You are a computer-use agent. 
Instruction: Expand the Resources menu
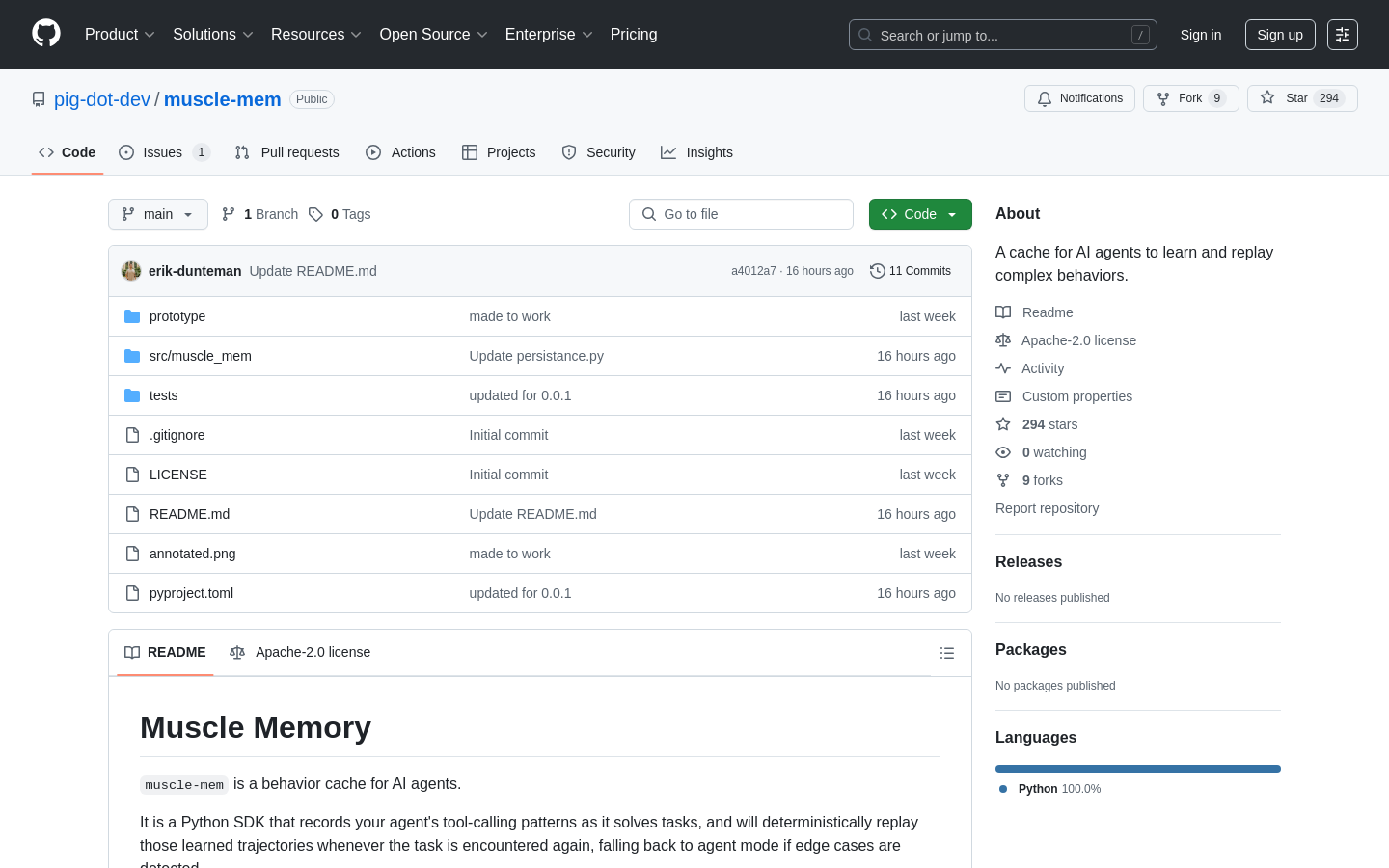(x=316, y=35)
